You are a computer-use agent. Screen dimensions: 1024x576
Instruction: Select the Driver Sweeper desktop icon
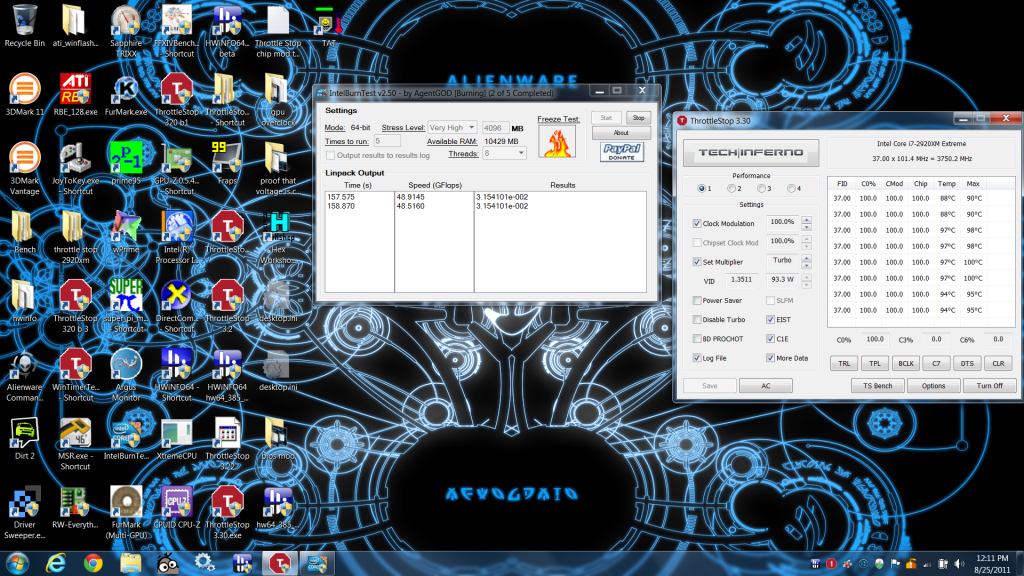point(24,513)
